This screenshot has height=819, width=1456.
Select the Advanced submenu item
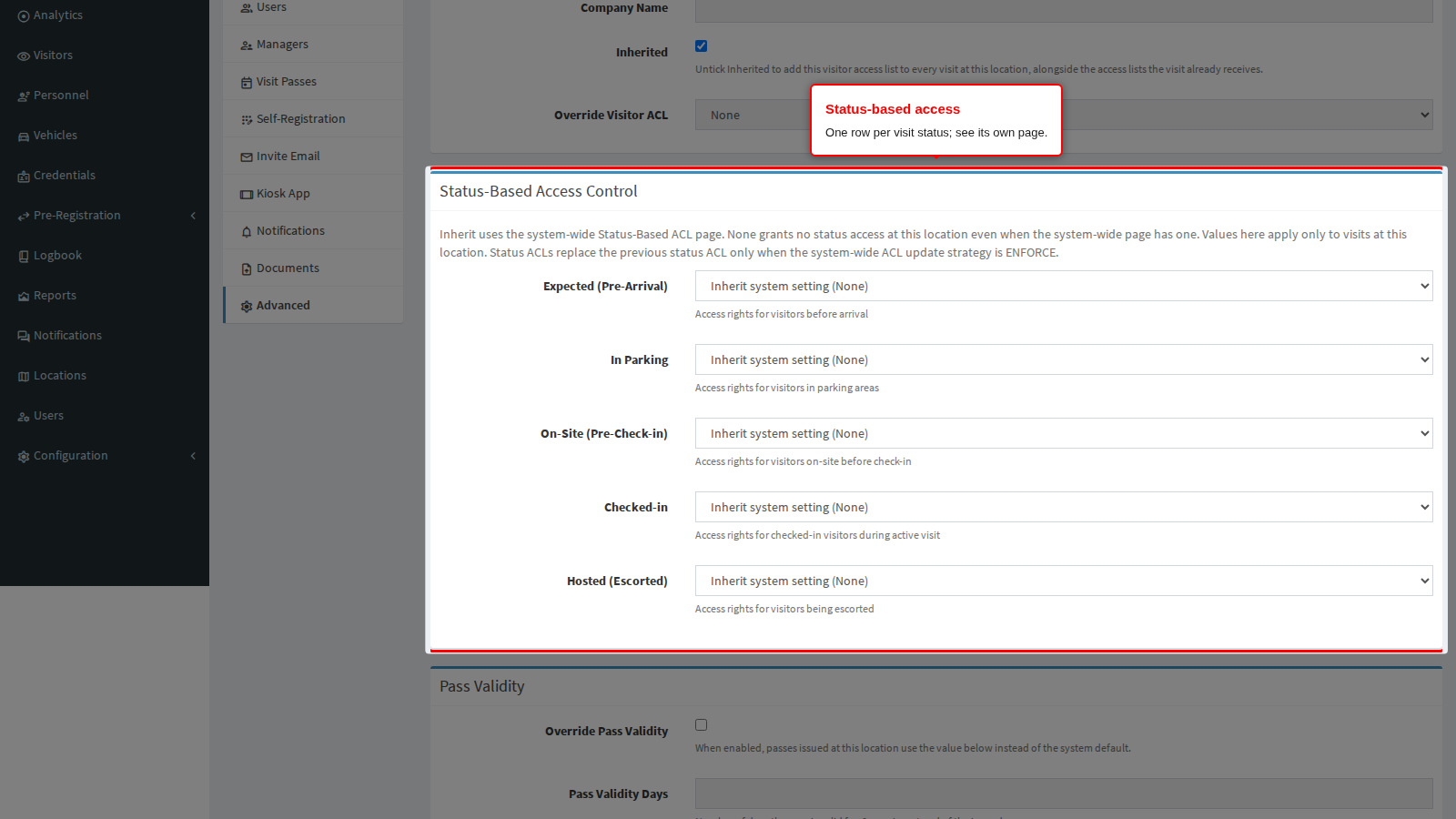coord(313,306)
